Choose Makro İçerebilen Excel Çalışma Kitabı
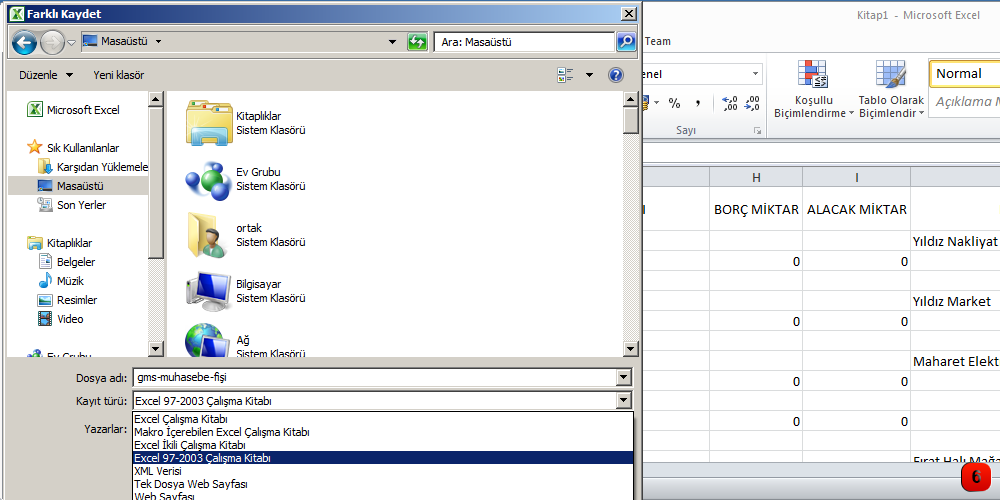This screenshot has height=500, width=1000. click(x=383, y=432)
